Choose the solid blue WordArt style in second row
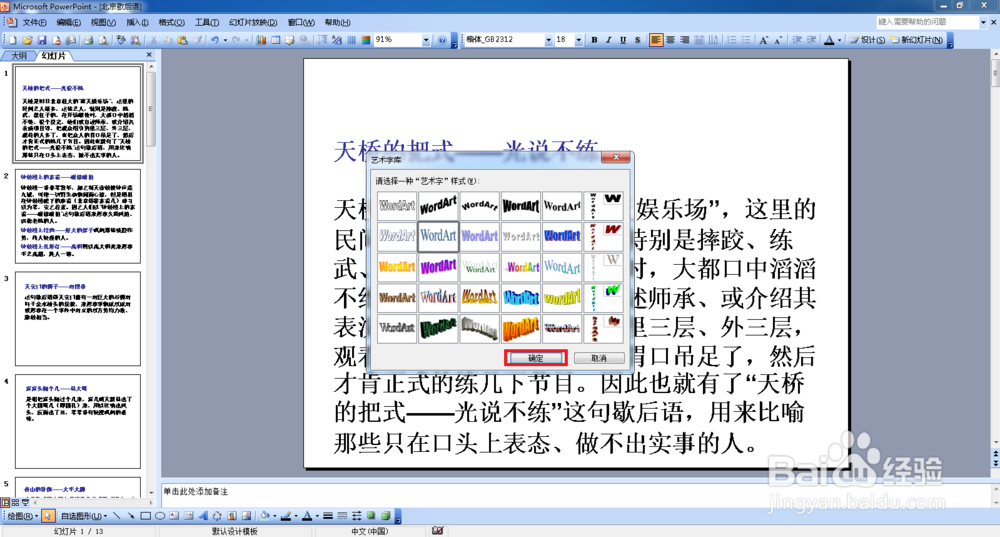The height and width of the screenshot is (537, 1000). tap(562, 236)
